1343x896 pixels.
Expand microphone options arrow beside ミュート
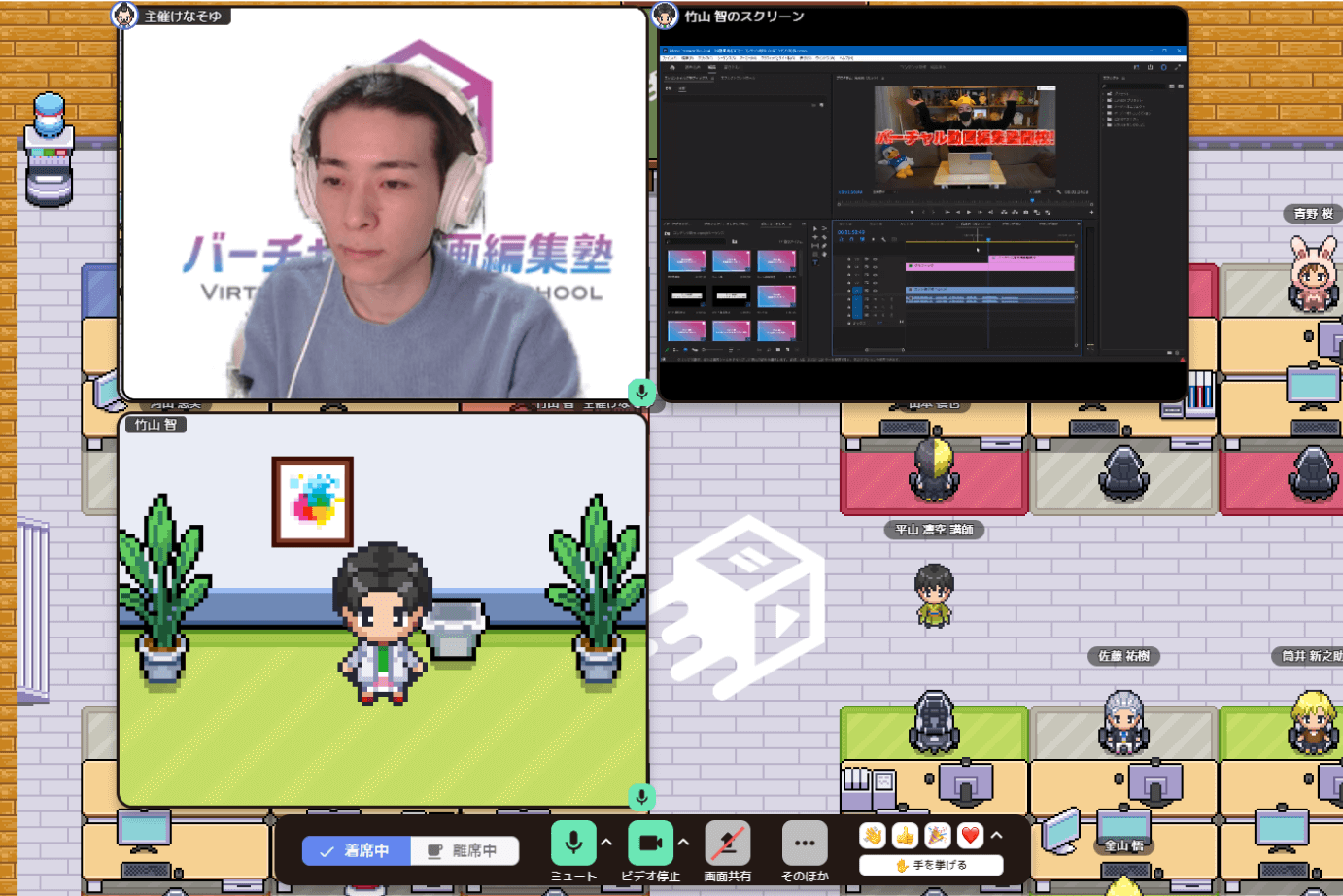(606, 842)
